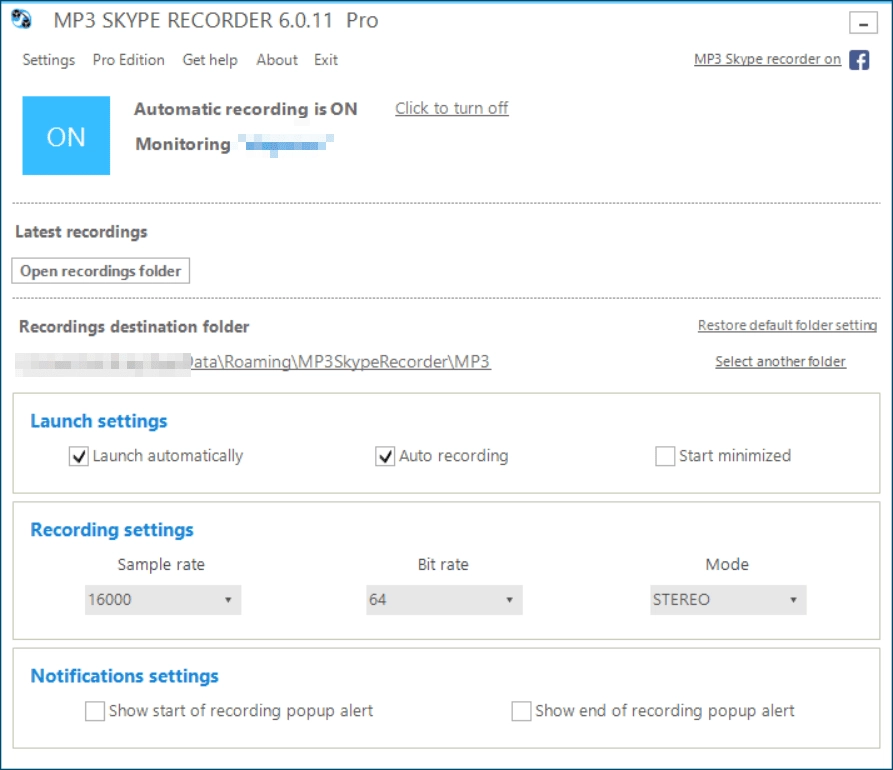This screenshot has width=893, height=770.
Task: Expand the Sample rate 16000 dropdown
Action: point(163,600)
